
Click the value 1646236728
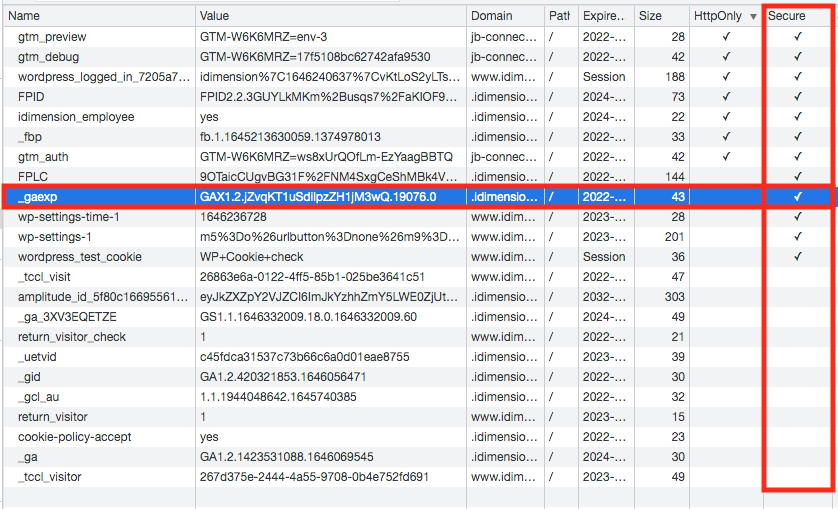point(233,217)
